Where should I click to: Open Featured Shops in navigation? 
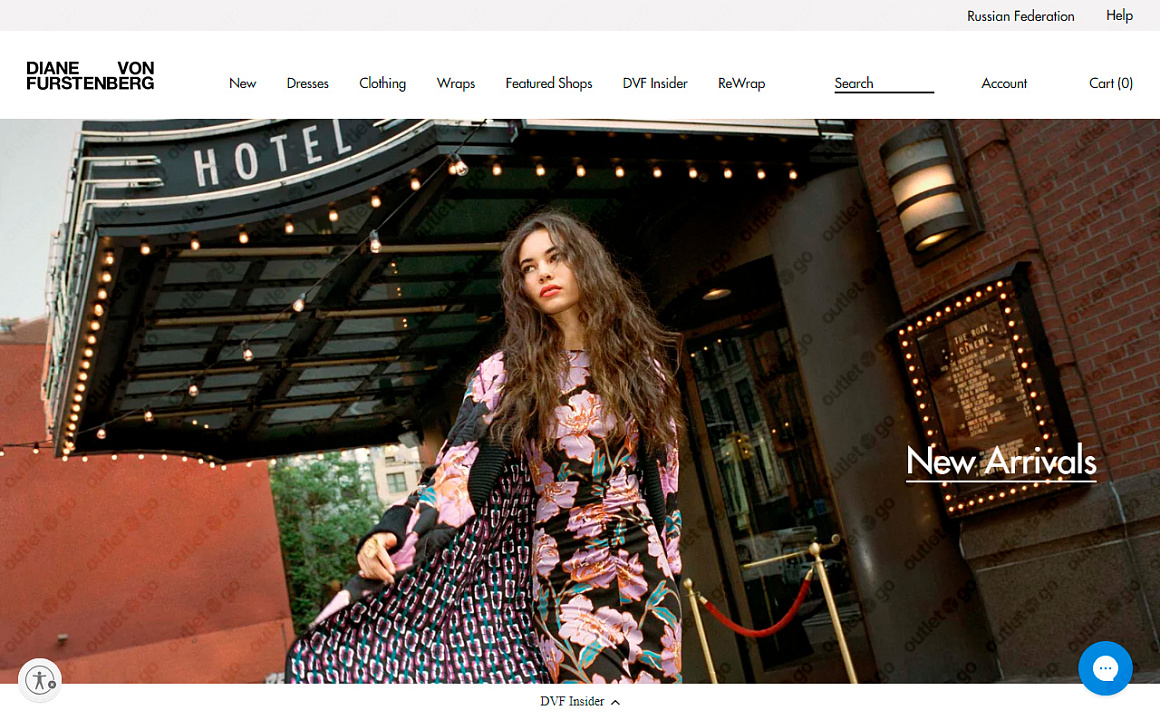[548, 83]
